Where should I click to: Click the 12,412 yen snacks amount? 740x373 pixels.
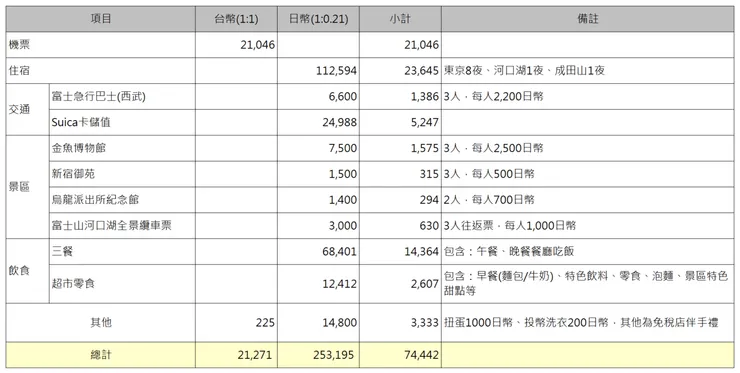tap(318, 284)
